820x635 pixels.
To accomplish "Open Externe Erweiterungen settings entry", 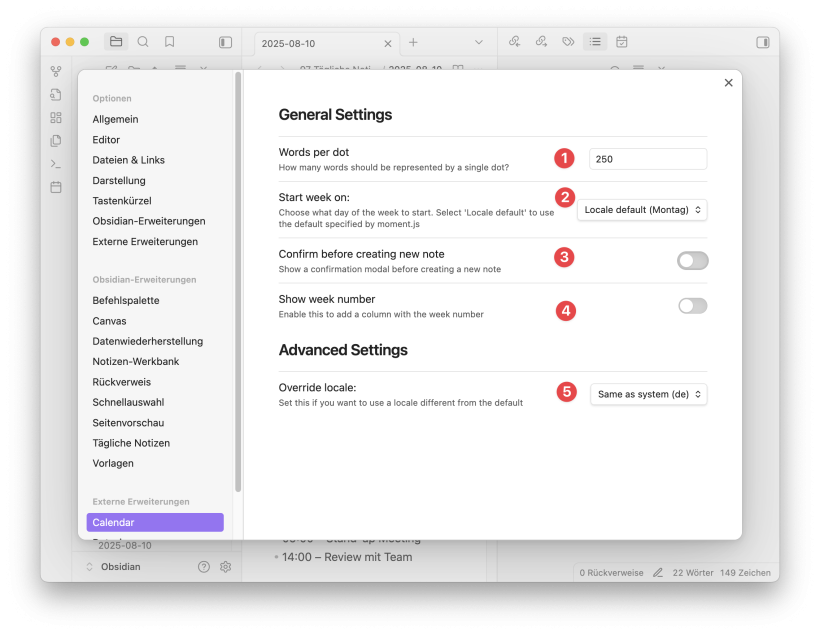I will [x=145, y=242].
